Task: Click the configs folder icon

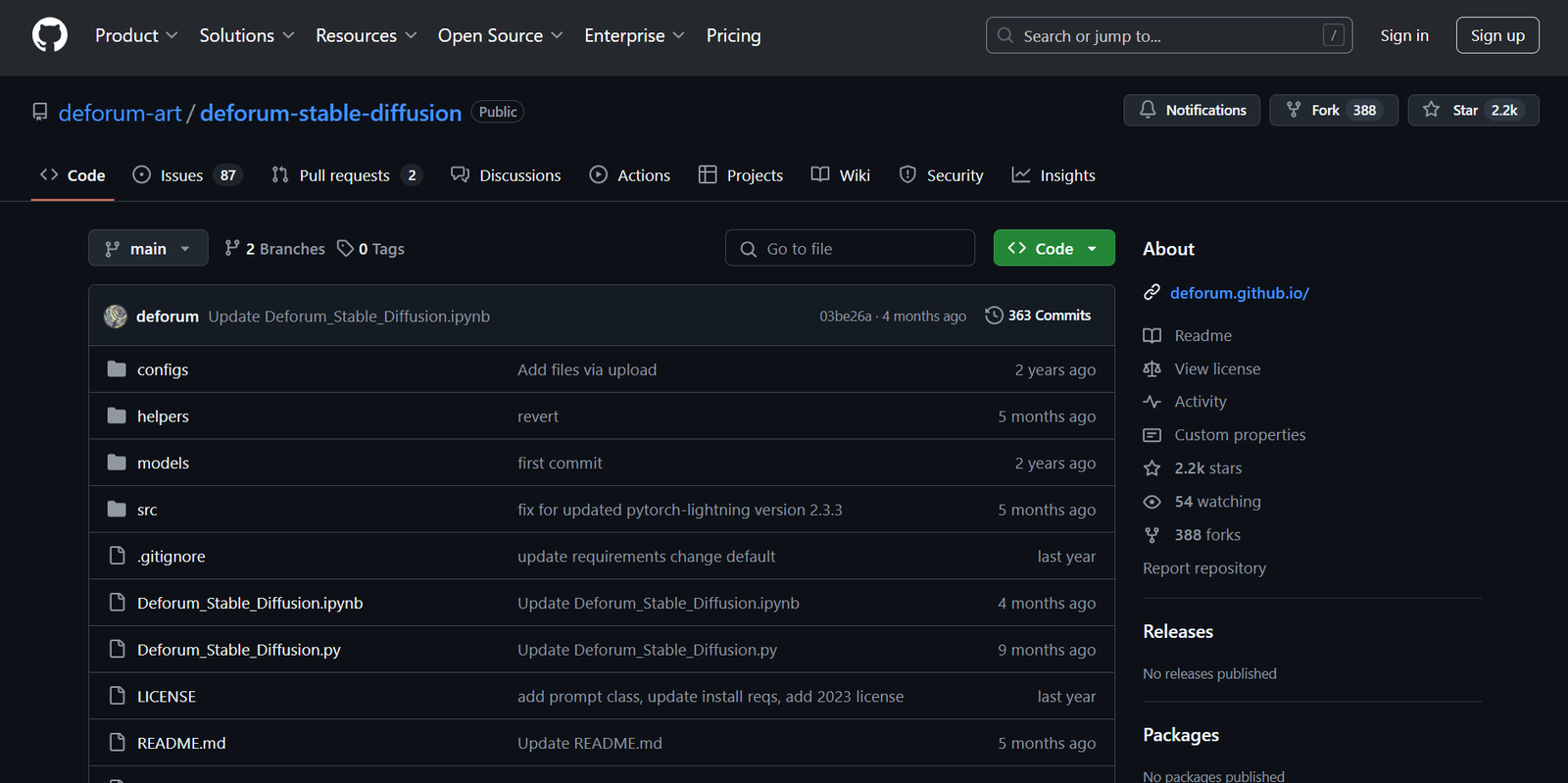Action: click(117, 369)
